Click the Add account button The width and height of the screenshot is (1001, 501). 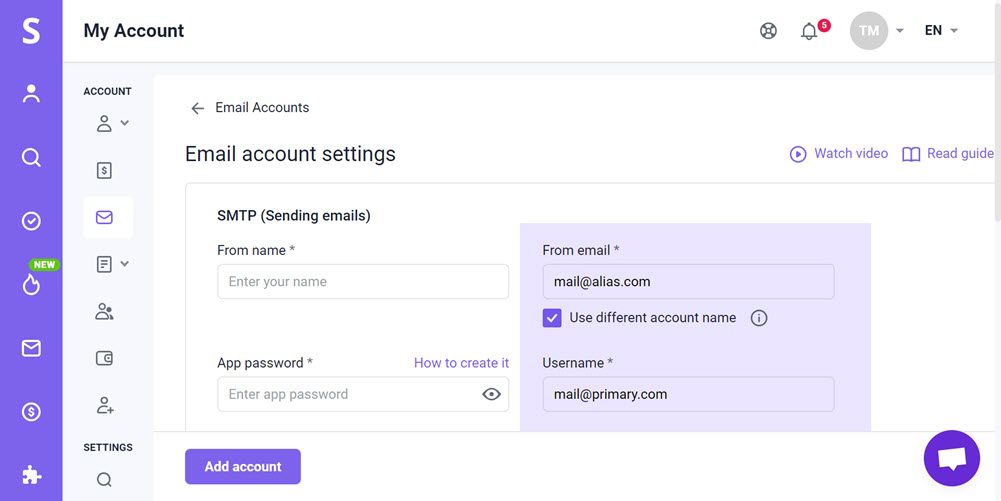(x=242, y=466)
